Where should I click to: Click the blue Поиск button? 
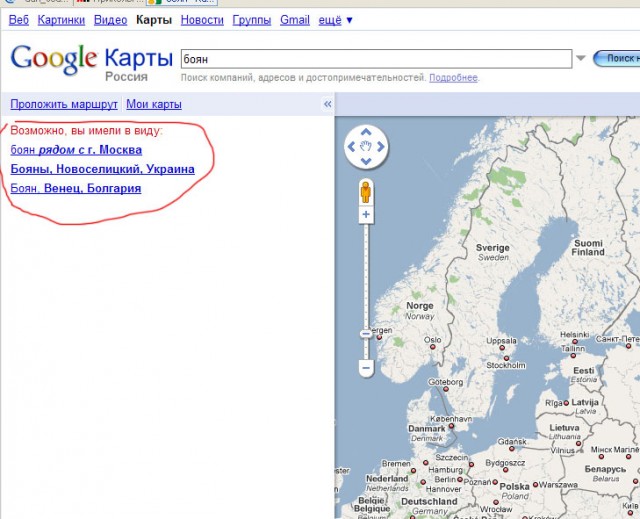coord(616,58)
